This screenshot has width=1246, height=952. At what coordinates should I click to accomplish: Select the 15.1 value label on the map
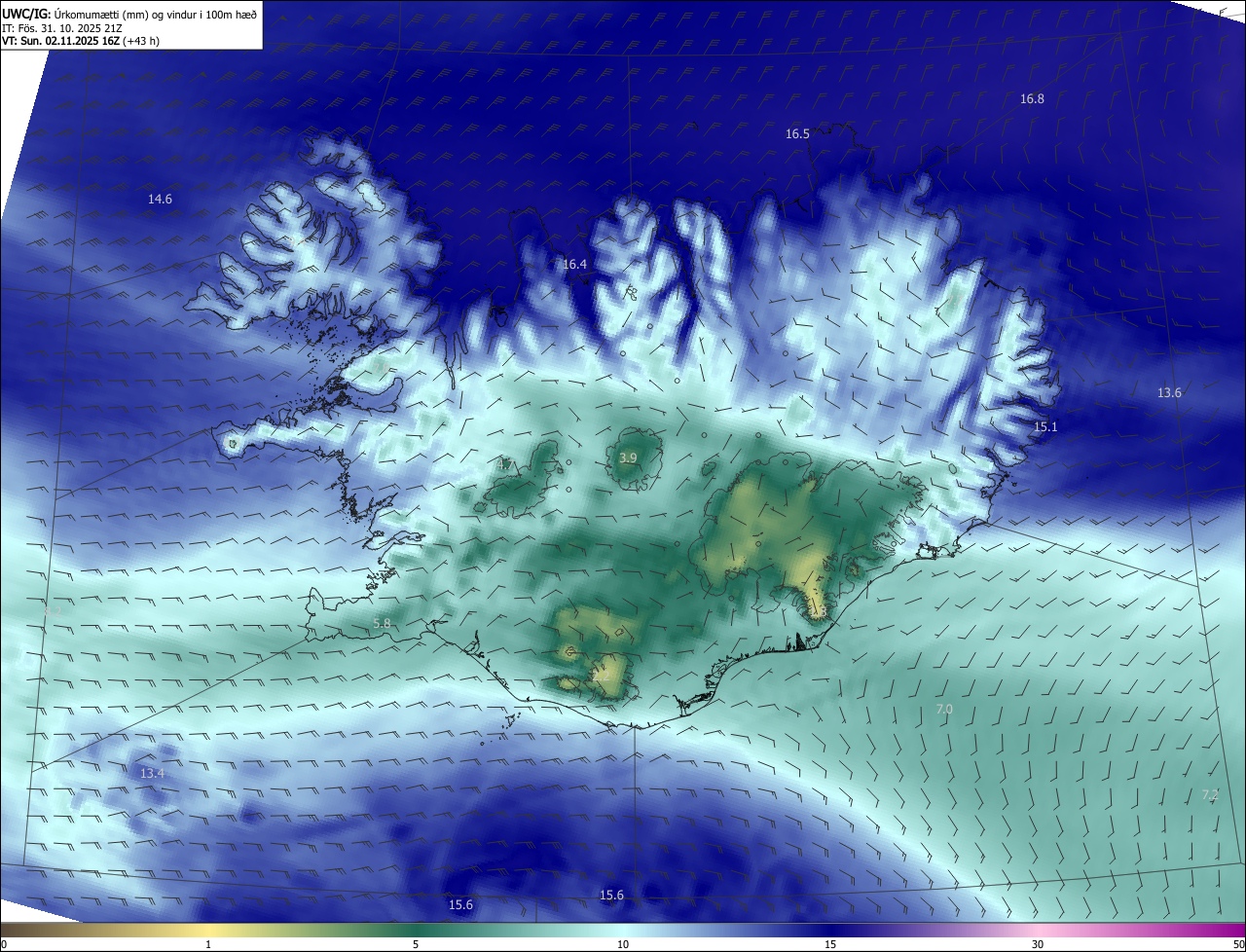click(1045, 427)
